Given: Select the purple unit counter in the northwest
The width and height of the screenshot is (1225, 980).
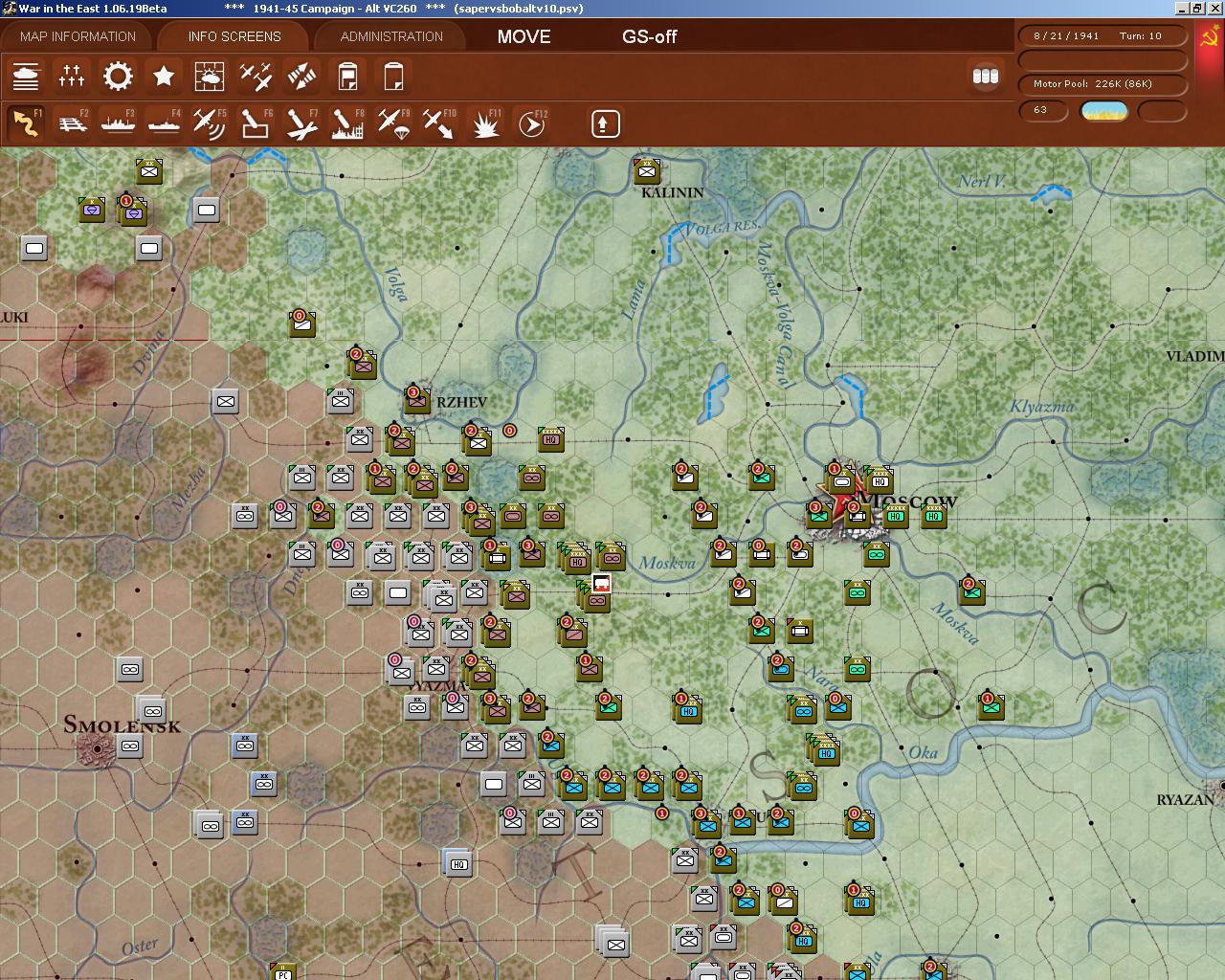Looking at the screenshot, I should [92, 210].
